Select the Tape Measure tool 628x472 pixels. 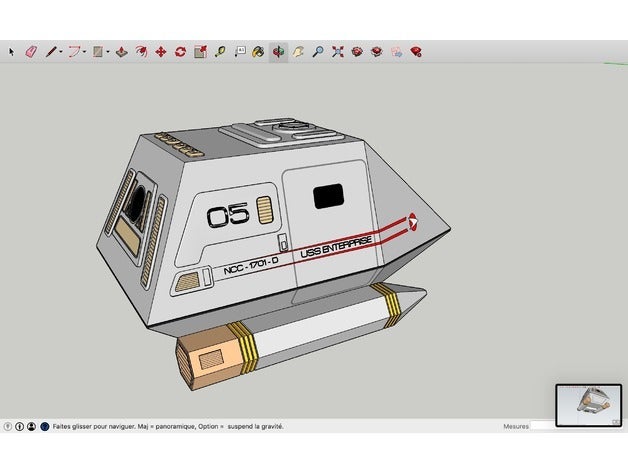point(220,52)
